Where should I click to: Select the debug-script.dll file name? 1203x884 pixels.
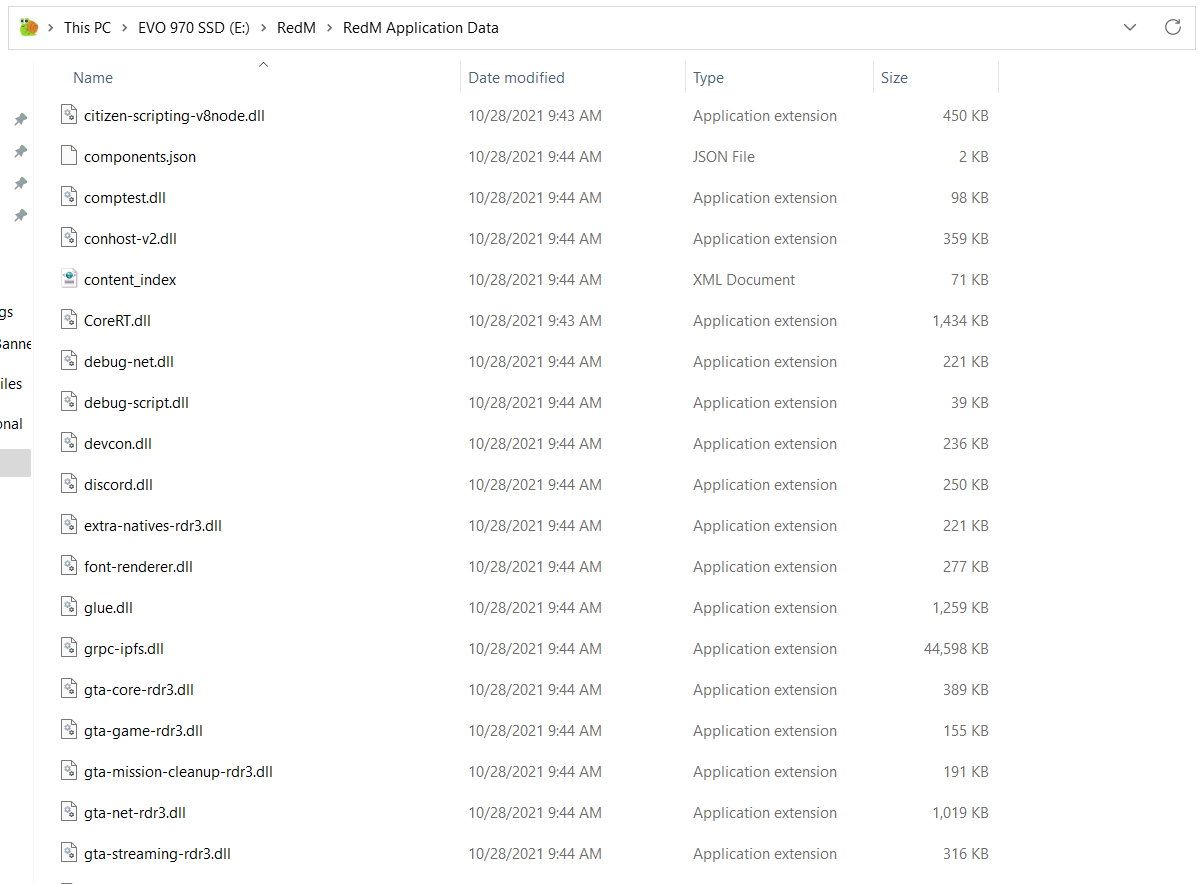point(136,402)
